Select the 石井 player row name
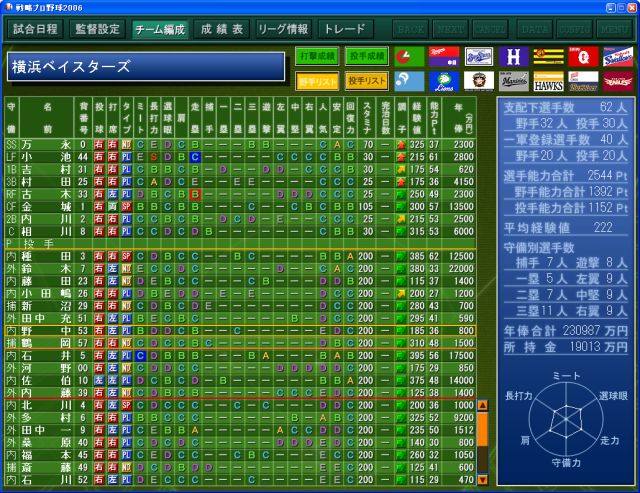 pos(47,356)
